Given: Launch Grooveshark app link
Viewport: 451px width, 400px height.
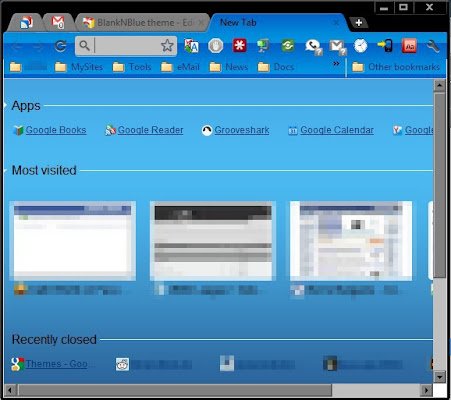Looking at the screenshot, I should coord(235,130).
